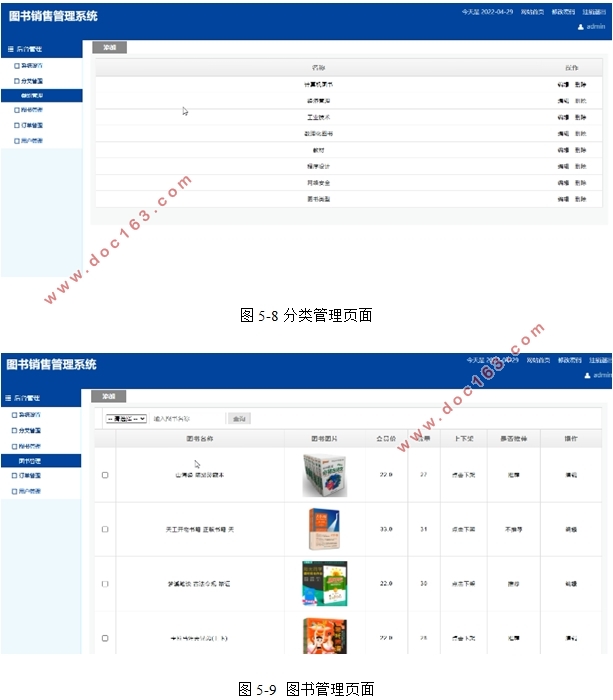Toggle the 不推荐 status for the 天工开物 row
The height and width of the screenshot is (700, 613).
click(513, 529)
